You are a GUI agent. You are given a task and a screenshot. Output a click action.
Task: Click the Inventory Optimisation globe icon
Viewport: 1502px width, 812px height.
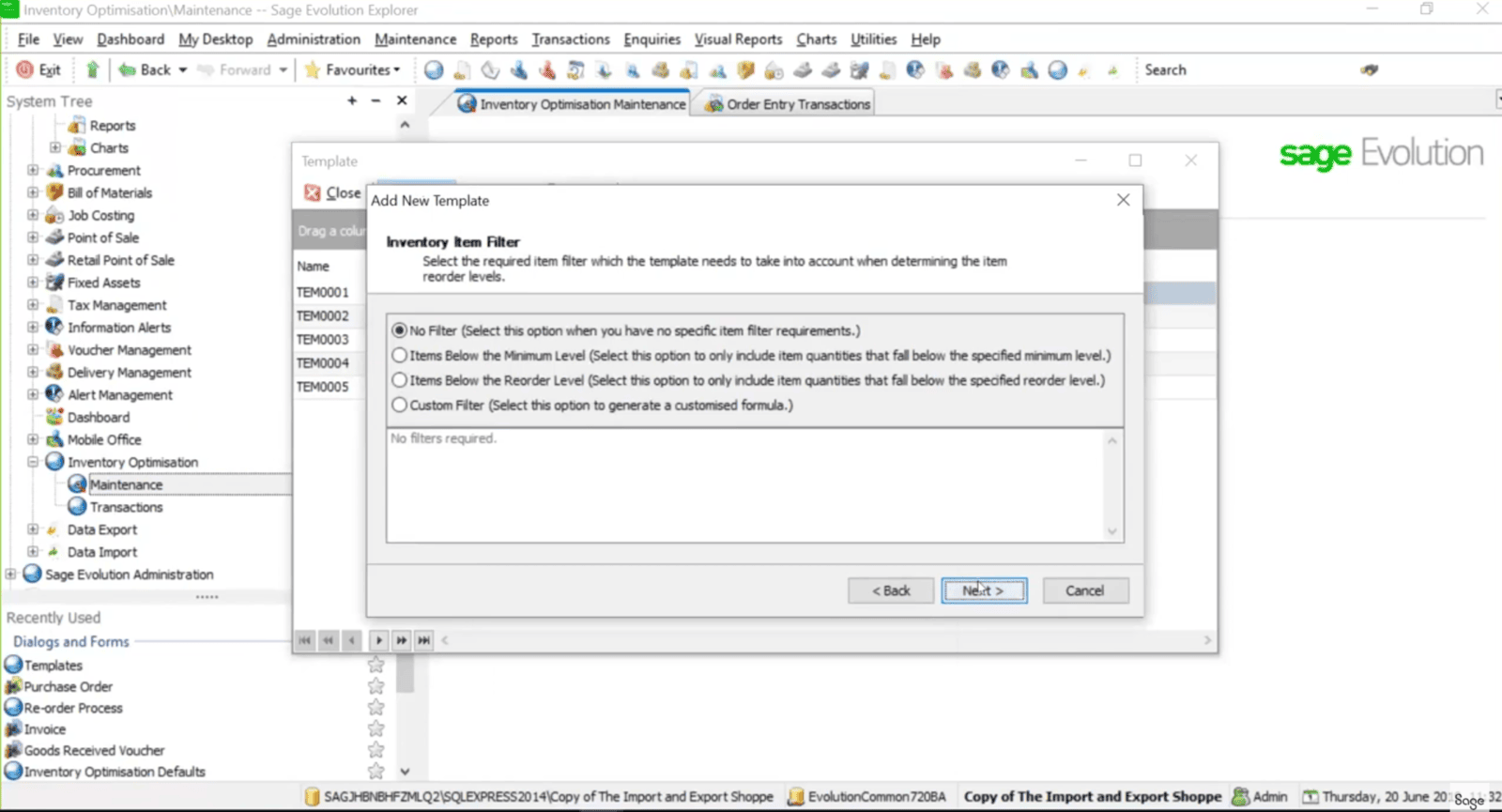[54, 462]
